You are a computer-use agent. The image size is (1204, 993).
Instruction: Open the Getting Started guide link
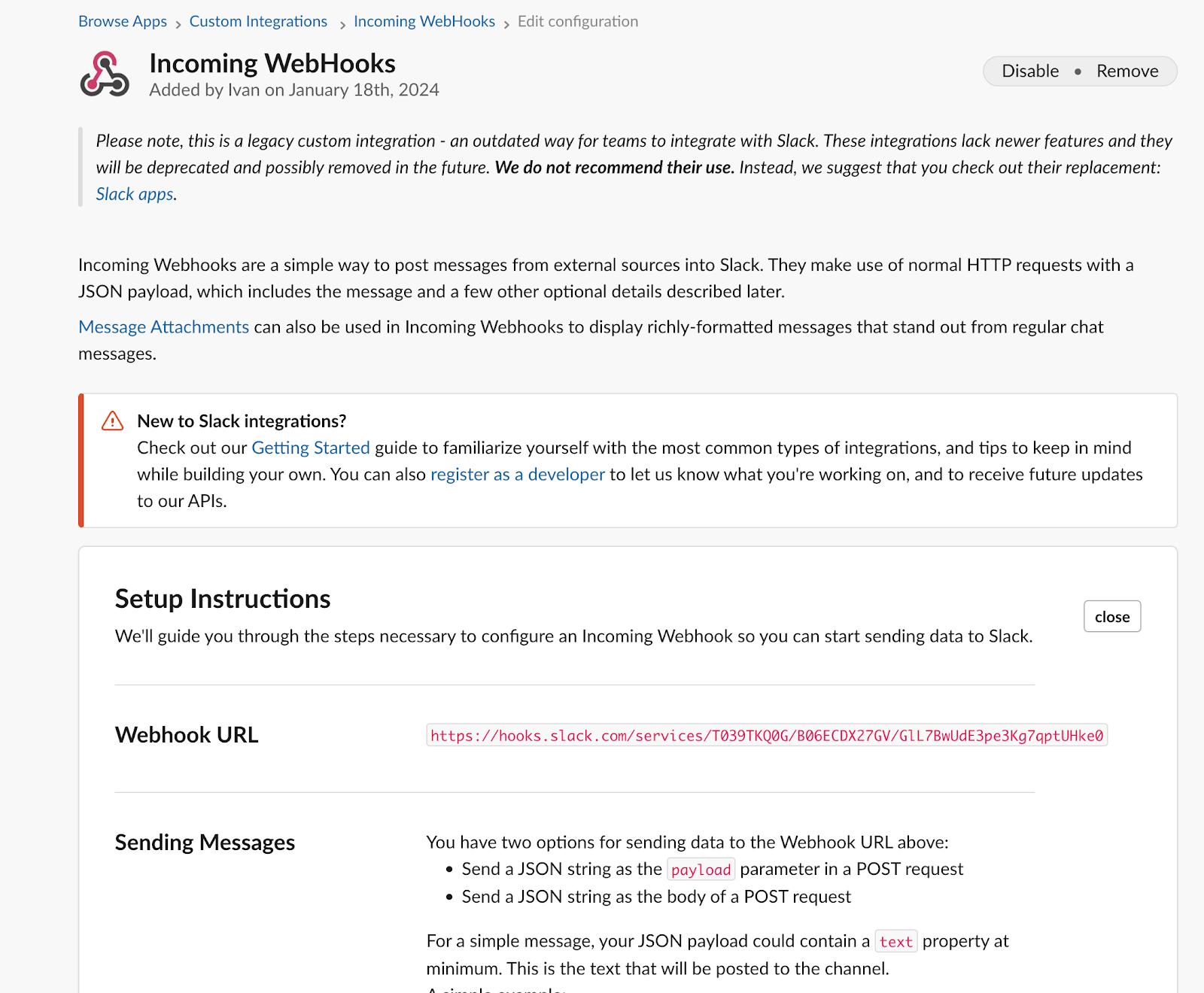coord(311,448)
